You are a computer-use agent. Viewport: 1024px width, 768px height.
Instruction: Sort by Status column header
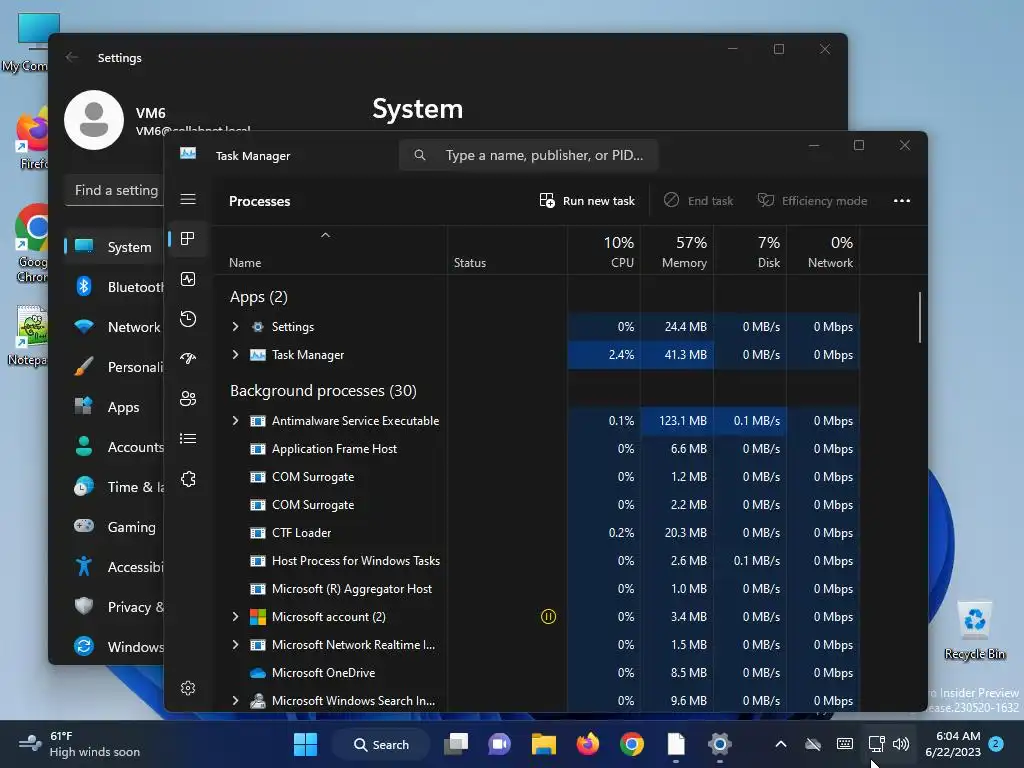click(x=507, y=251)
